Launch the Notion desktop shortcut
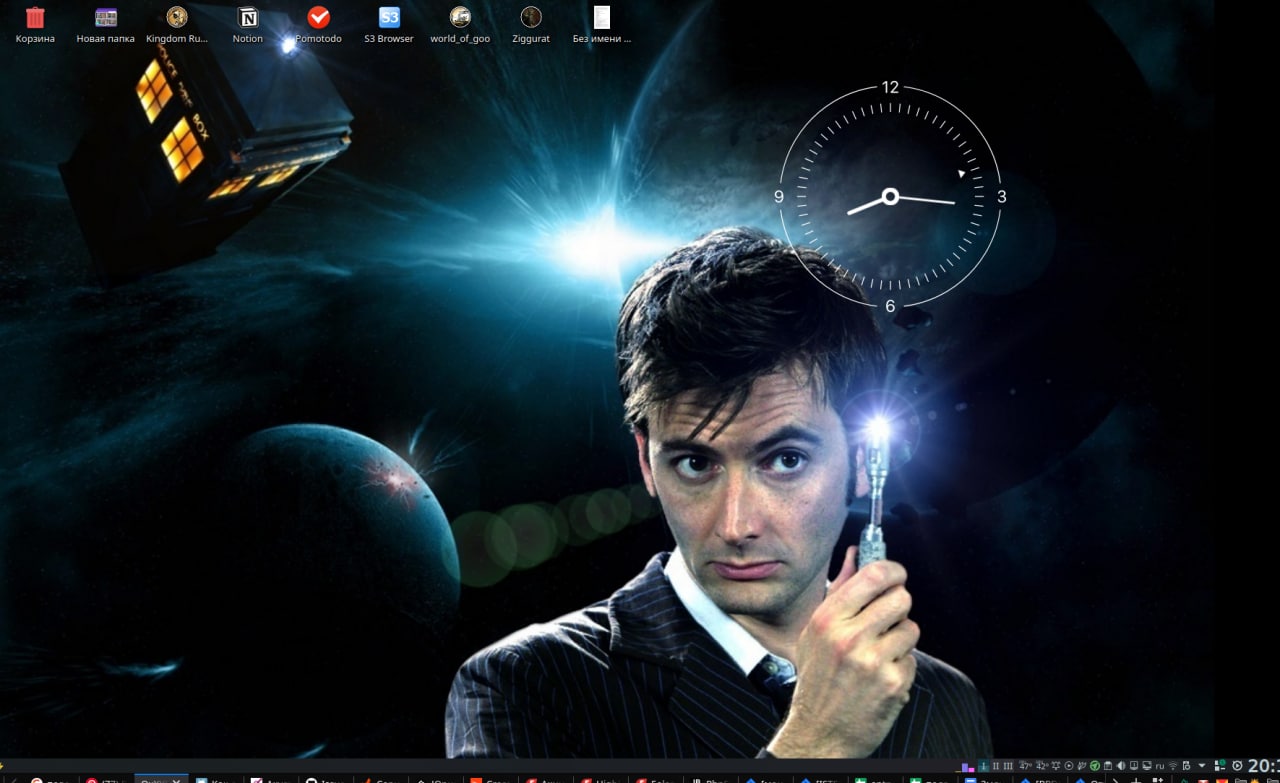1280x783 pixels. point(247,25)
